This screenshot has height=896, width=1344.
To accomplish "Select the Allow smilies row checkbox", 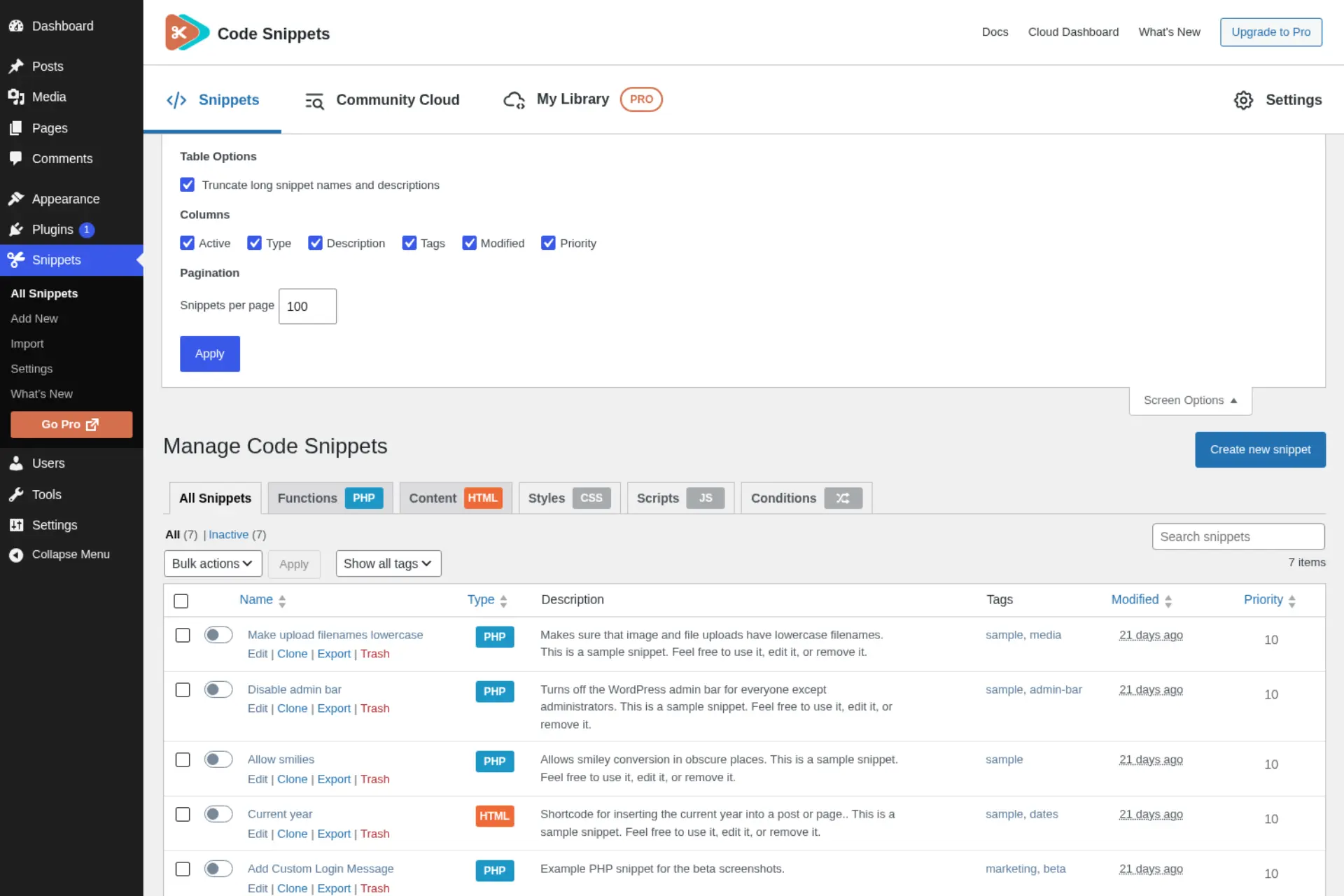I will pyautogui.click(x=183, y=759).
